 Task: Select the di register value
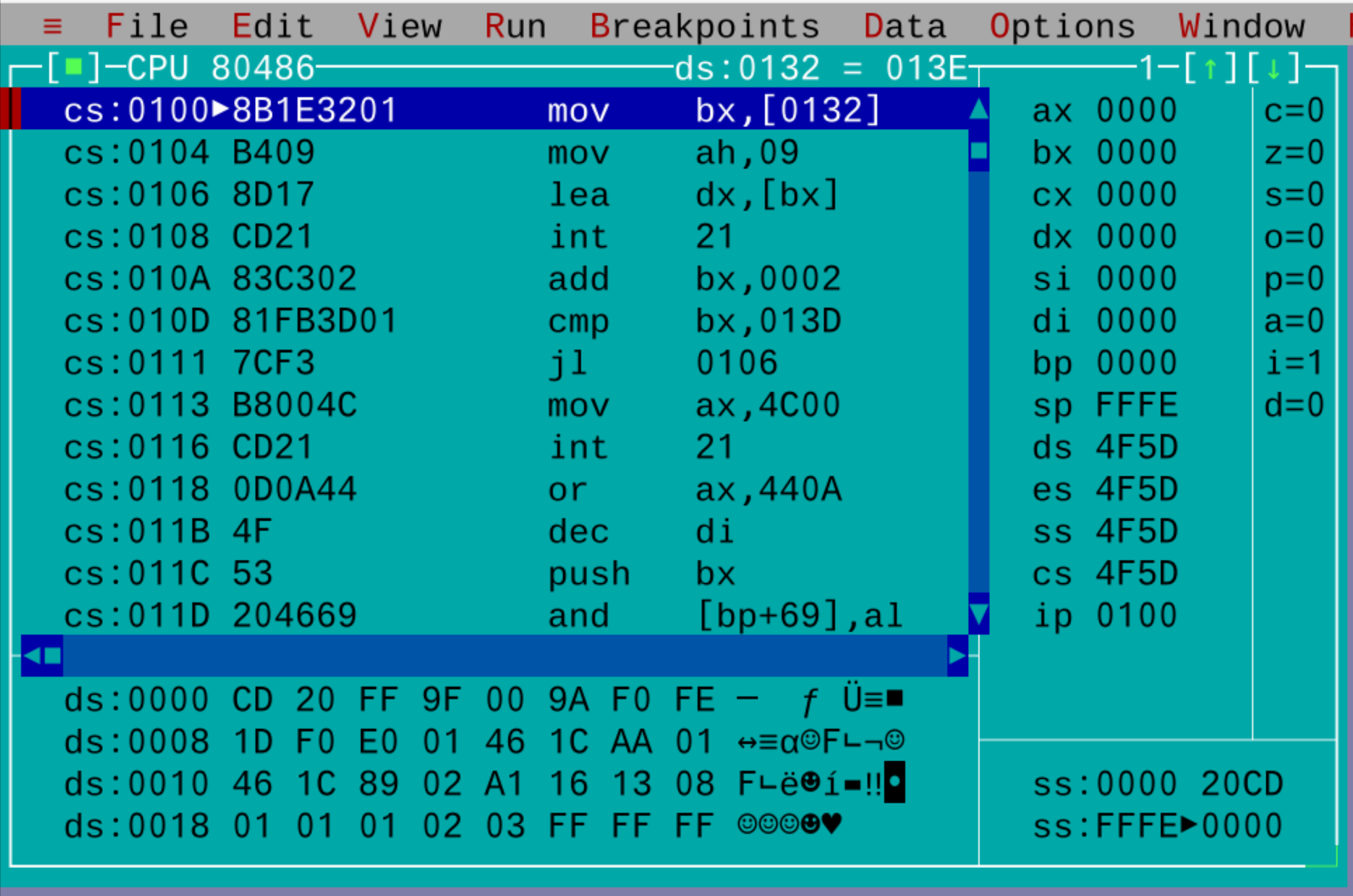coord(1137,320)
